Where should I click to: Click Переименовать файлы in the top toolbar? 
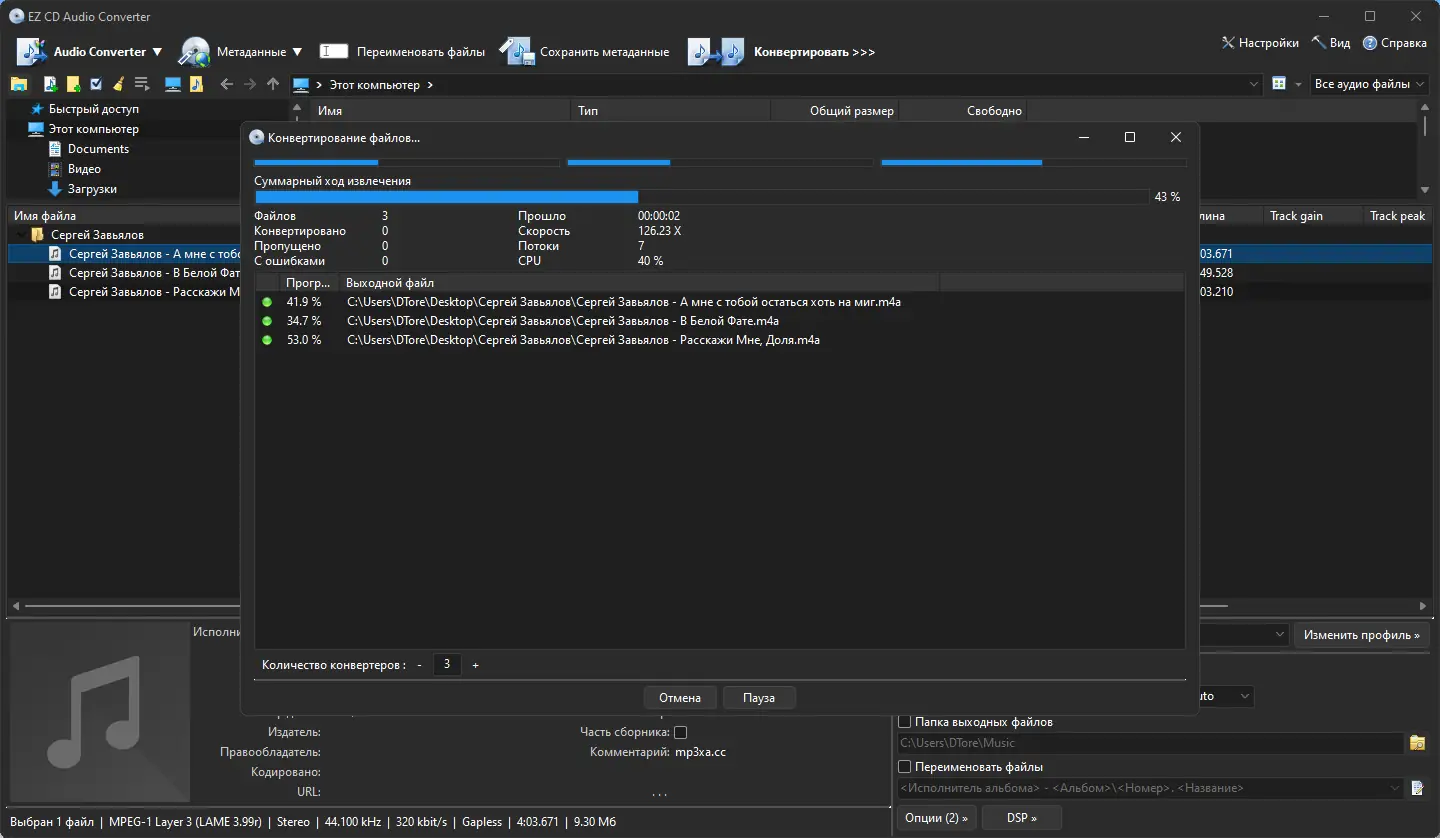(x=402, y=52)
